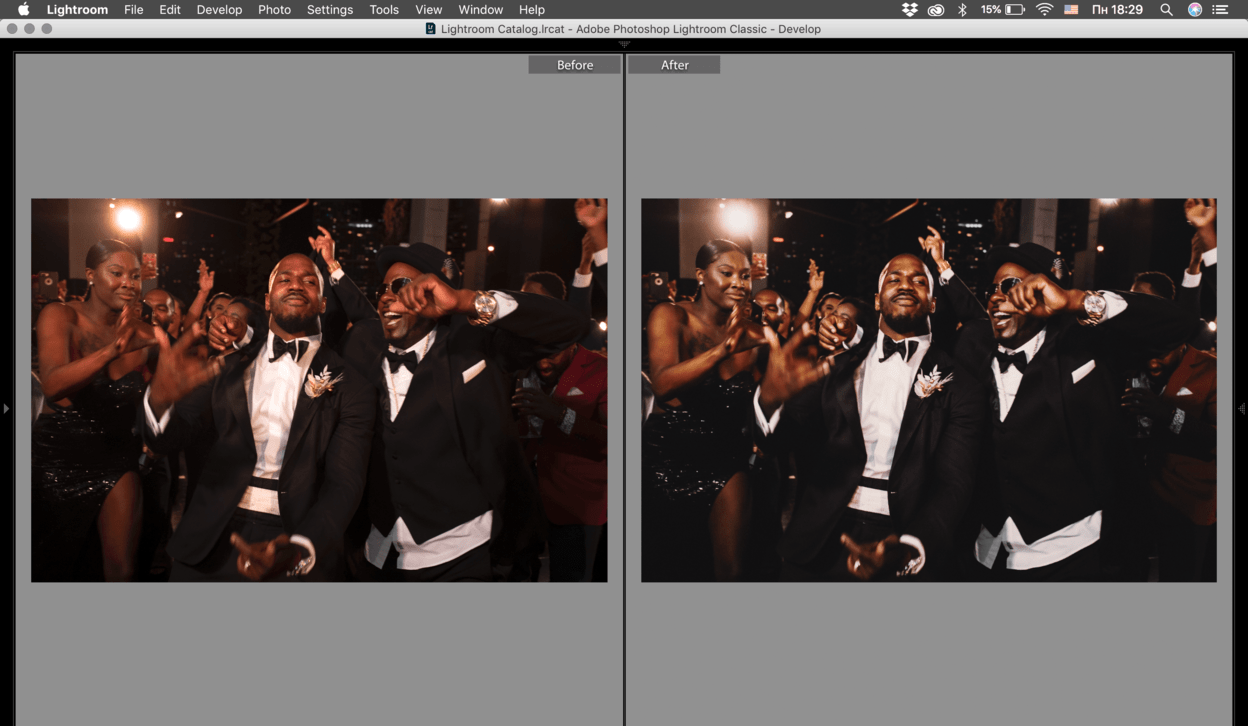The height and width of the screenshot is (726, 1248).
Task: Close the Lightroom window with red button
Action: point(12,29)
